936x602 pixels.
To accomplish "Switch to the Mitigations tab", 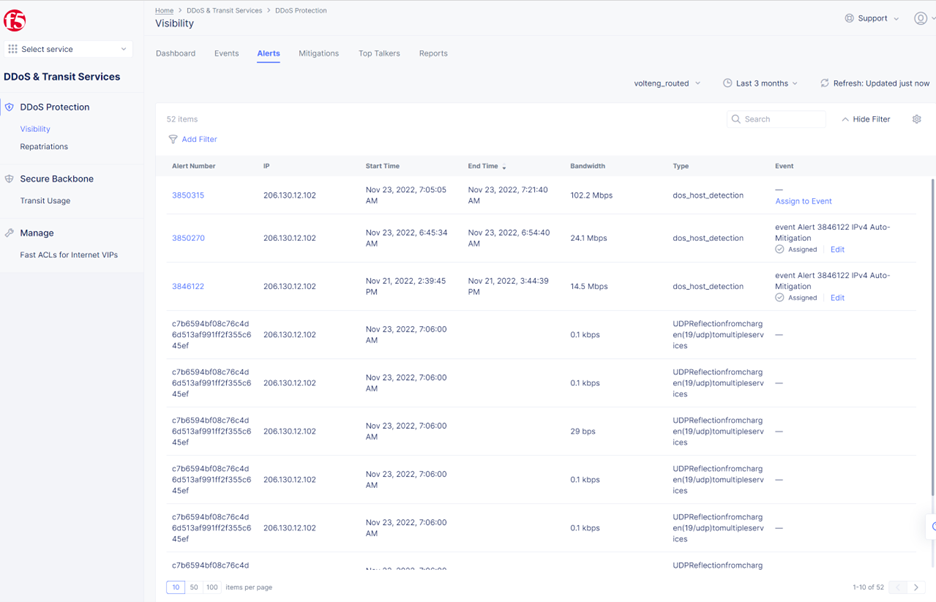I will [318, 53].
